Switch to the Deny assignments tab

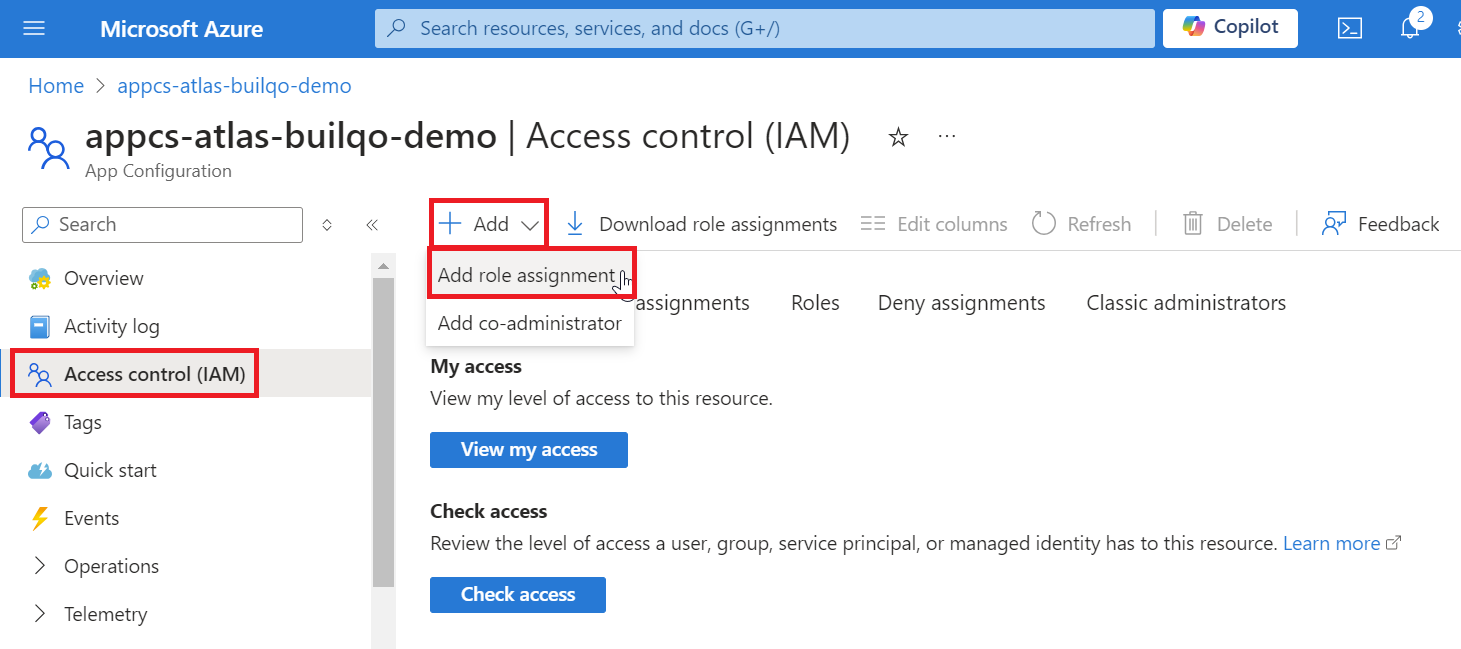point(961,303)
